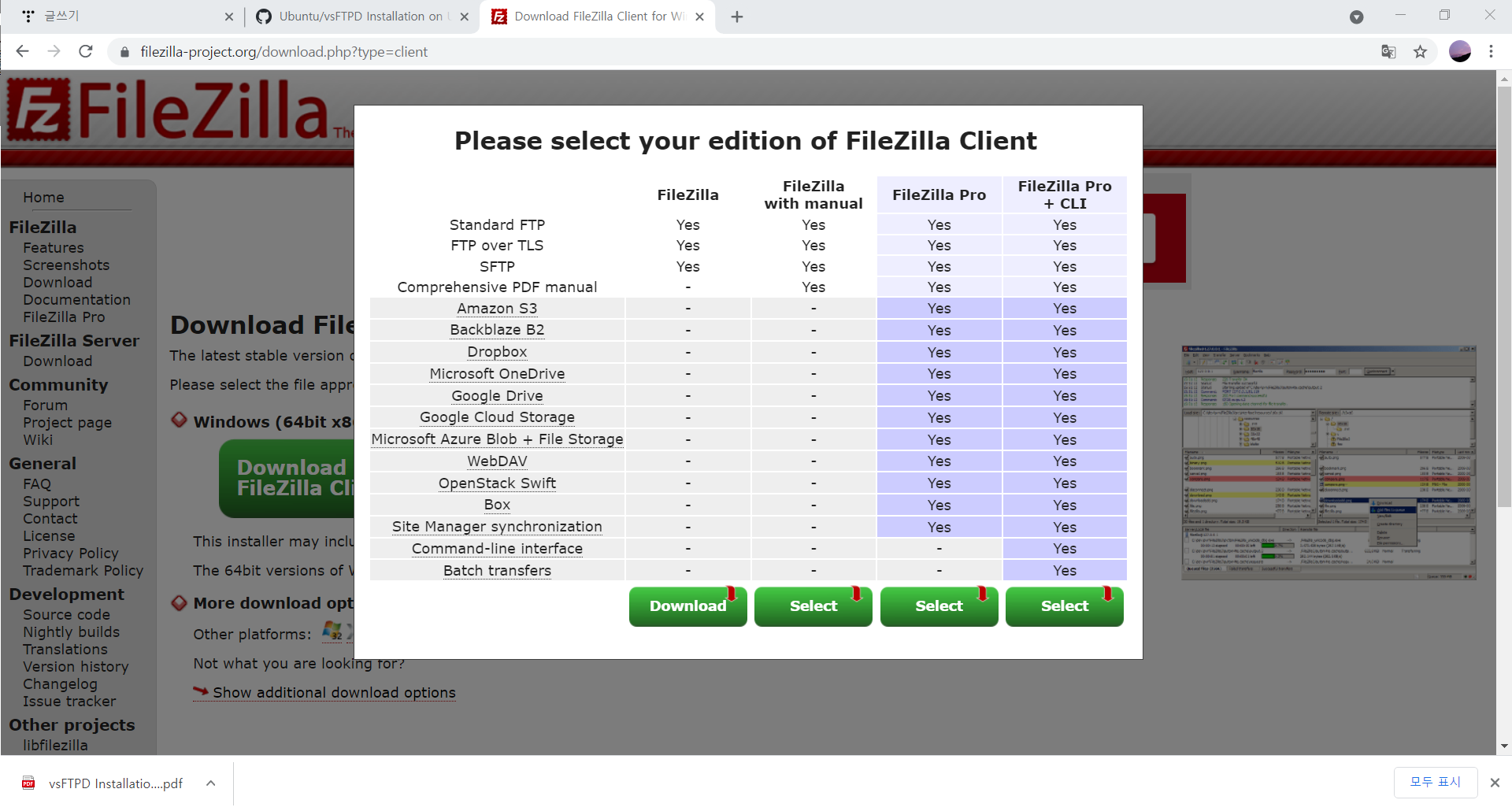
Task: Click the WebDAV feature link
Action: point(497,461)
